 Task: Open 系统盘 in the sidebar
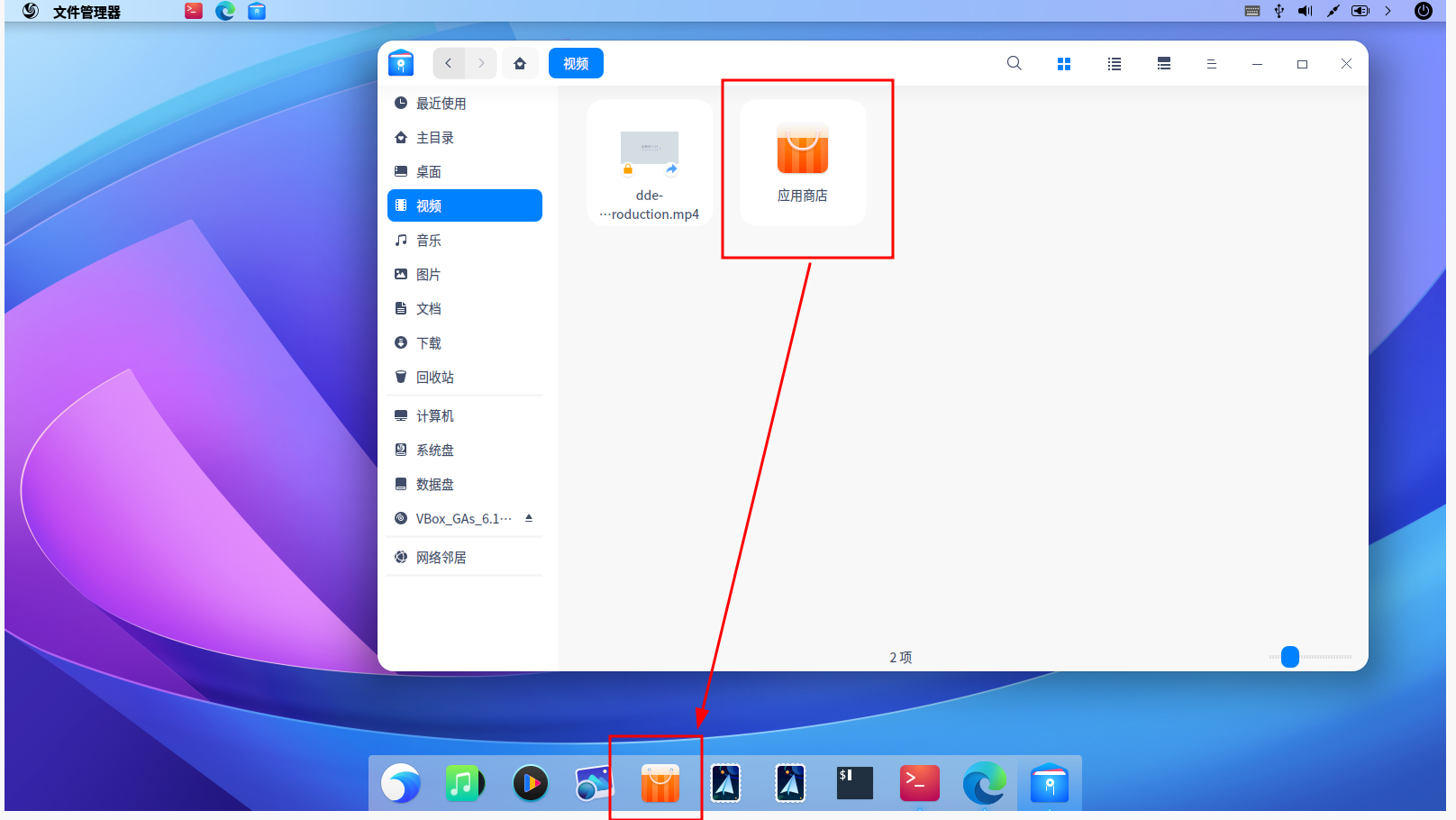pyautogui.click(x=465, y=451)
